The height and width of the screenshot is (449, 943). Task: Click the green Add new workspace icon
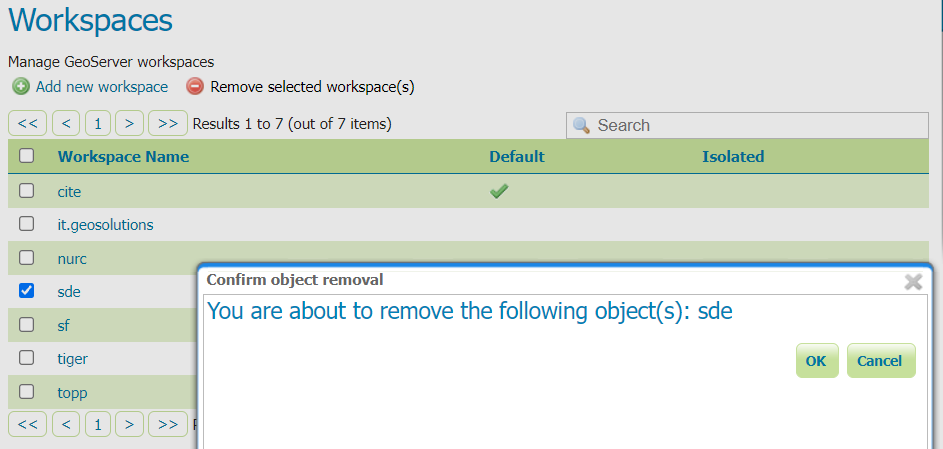point(20,87)
